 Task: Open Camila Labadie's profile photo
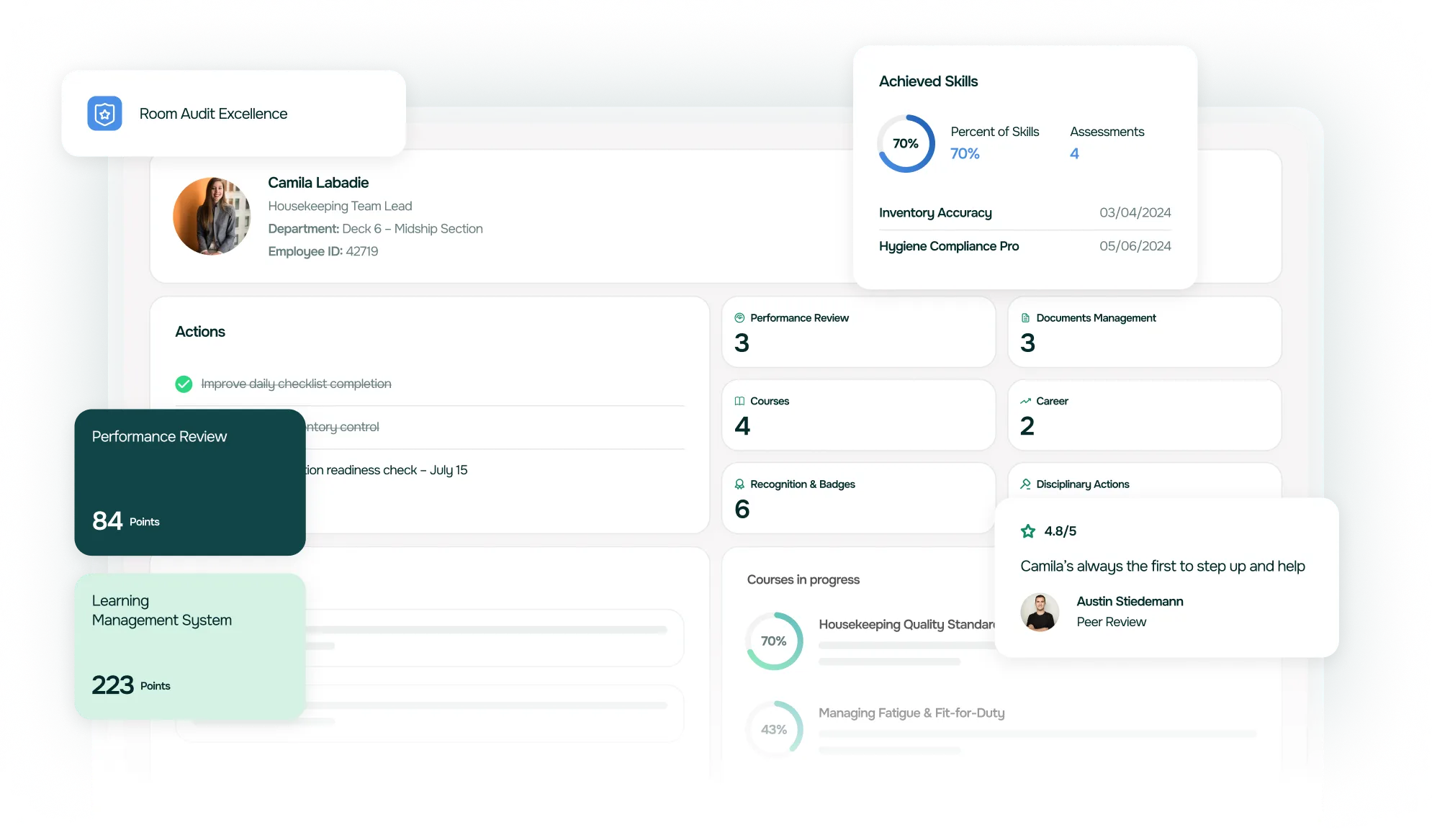212,217
